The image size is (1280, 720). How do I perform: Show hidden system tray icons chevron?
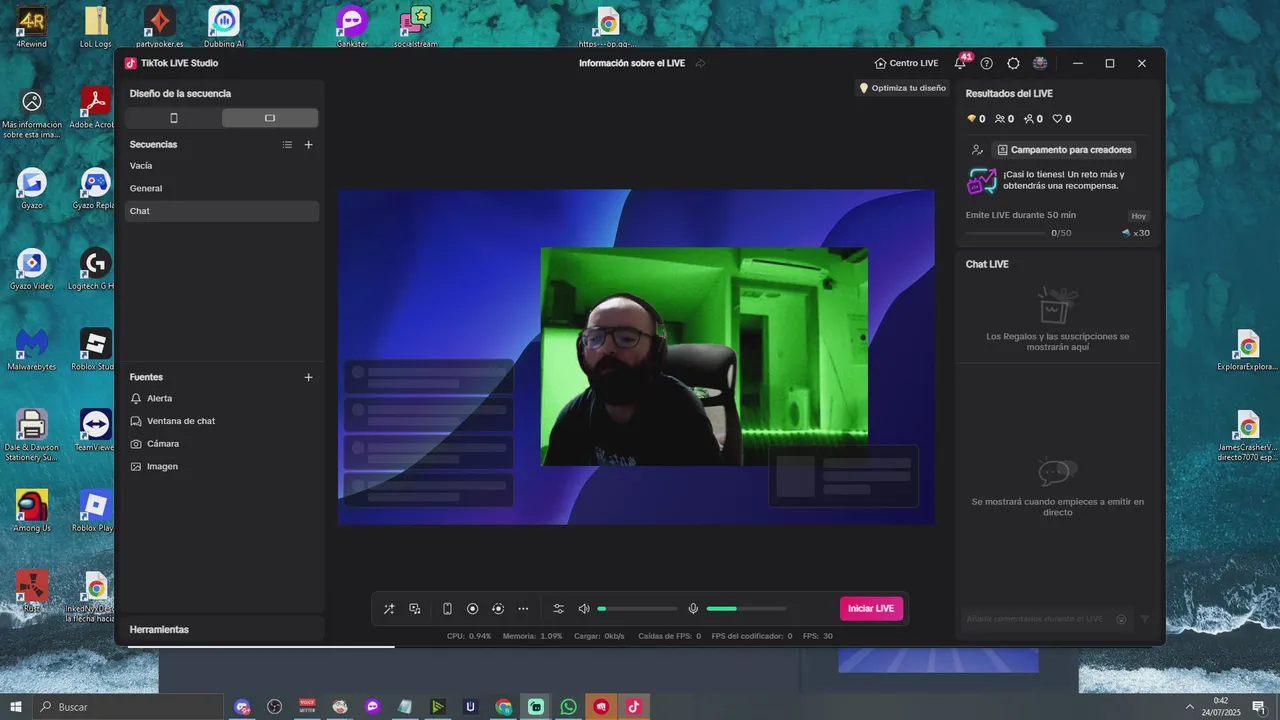[x=1190, y=707]
